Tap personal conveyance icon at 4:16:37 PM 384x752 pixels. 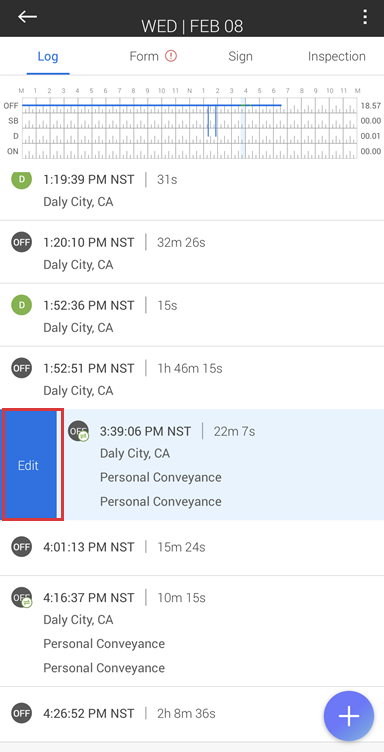[x=22, y=597]
